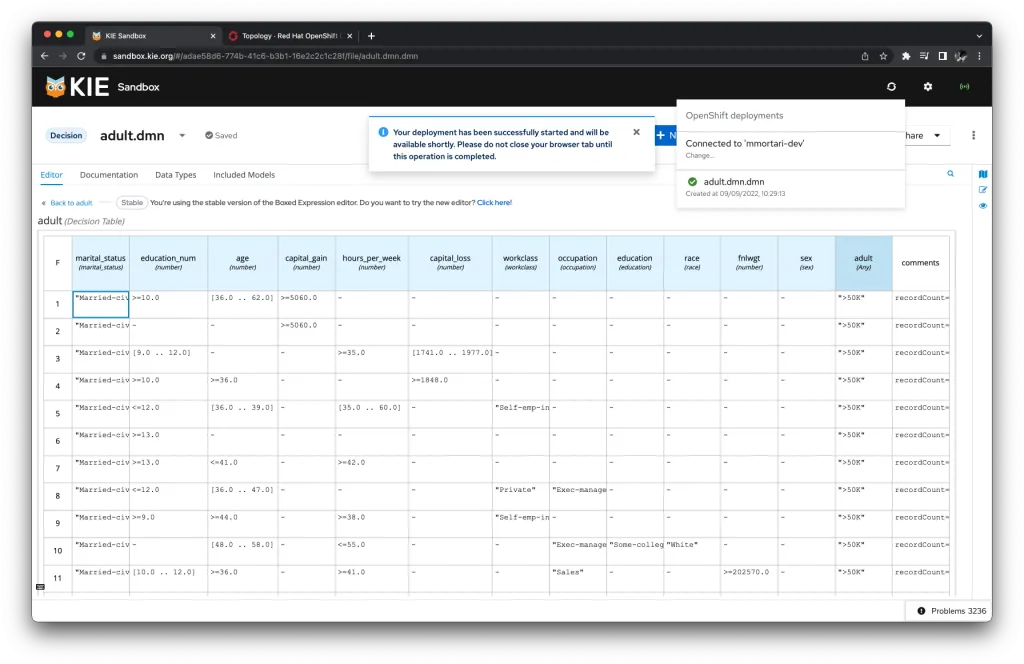Expand the adult.dmn file name dropdown

click(x=182, y=136)
